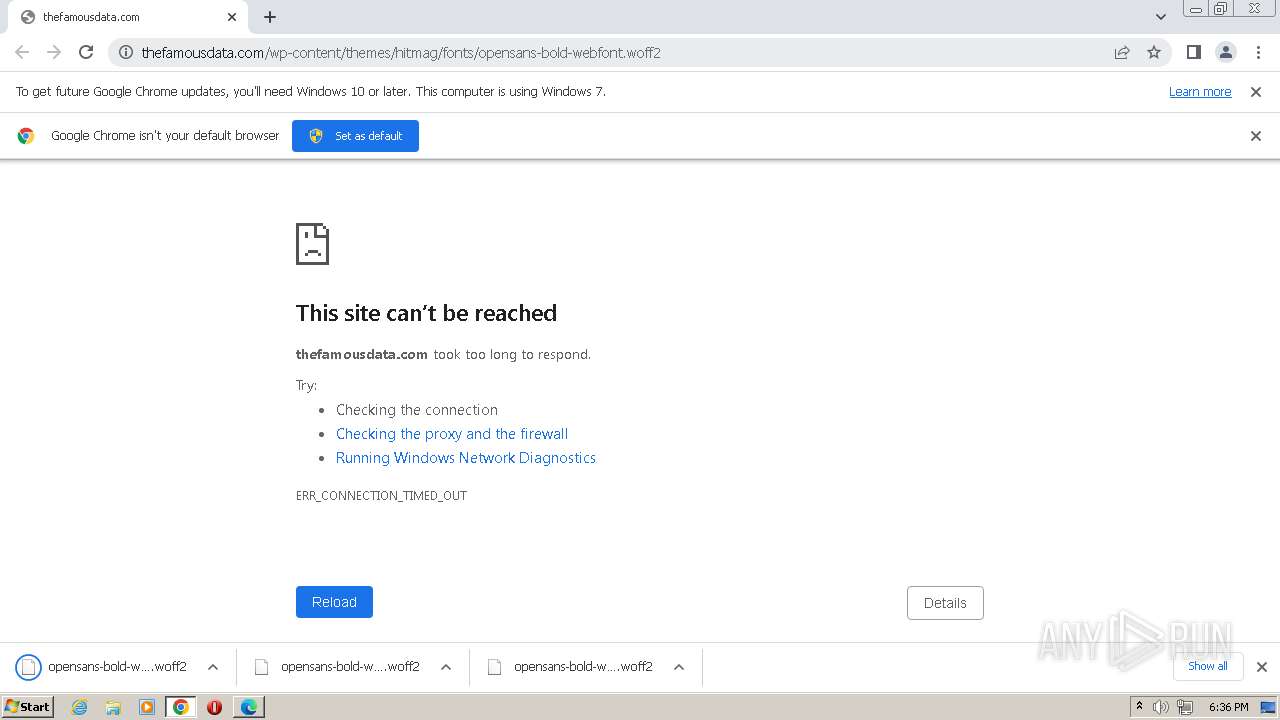This screenshot has height=720, width=1280.
Task: Open Checking the proxy and the firewall link
Action: [452, 434]
